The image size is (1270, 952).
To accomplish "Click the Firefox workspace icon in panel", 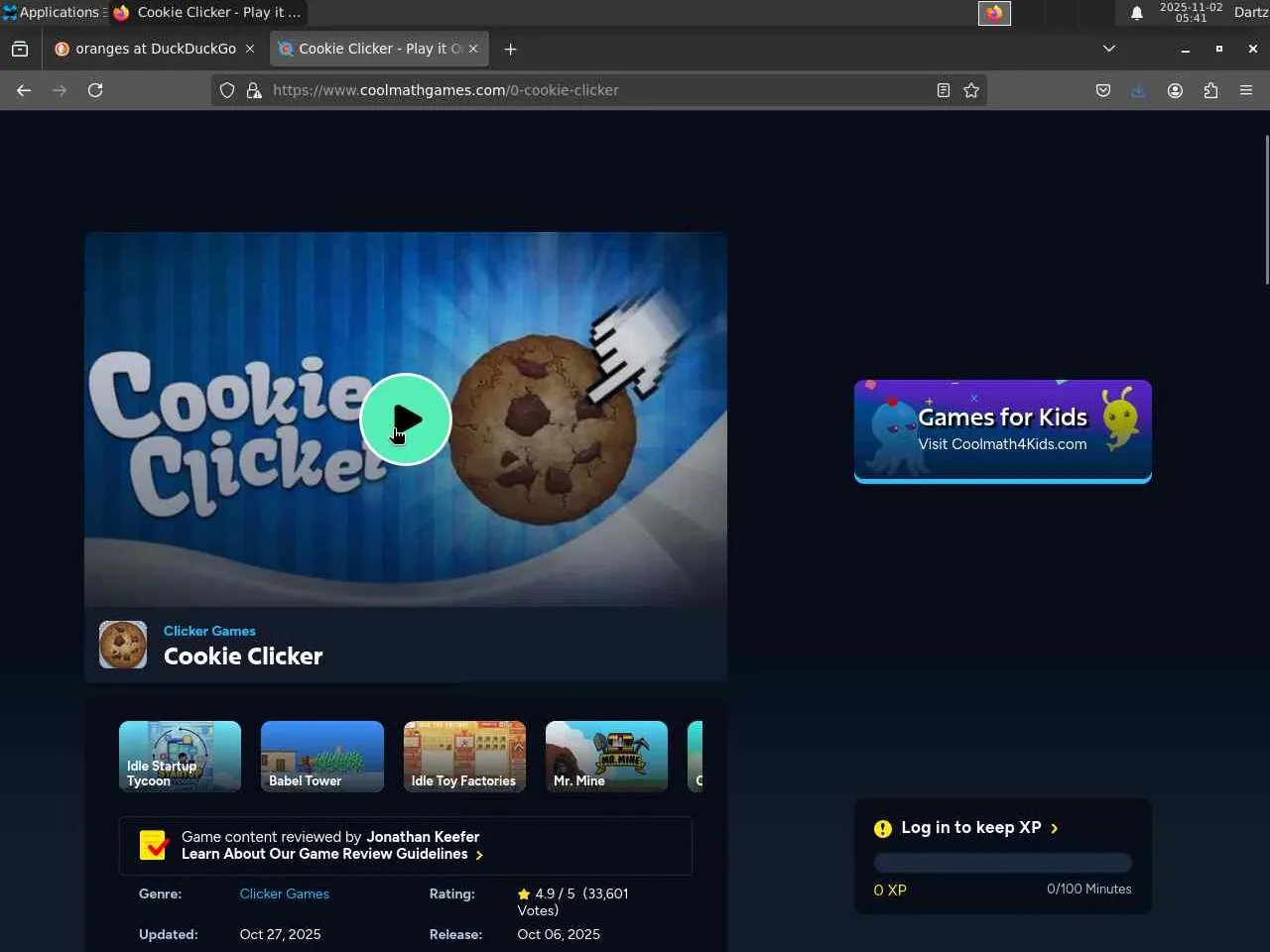I will 994,13.
